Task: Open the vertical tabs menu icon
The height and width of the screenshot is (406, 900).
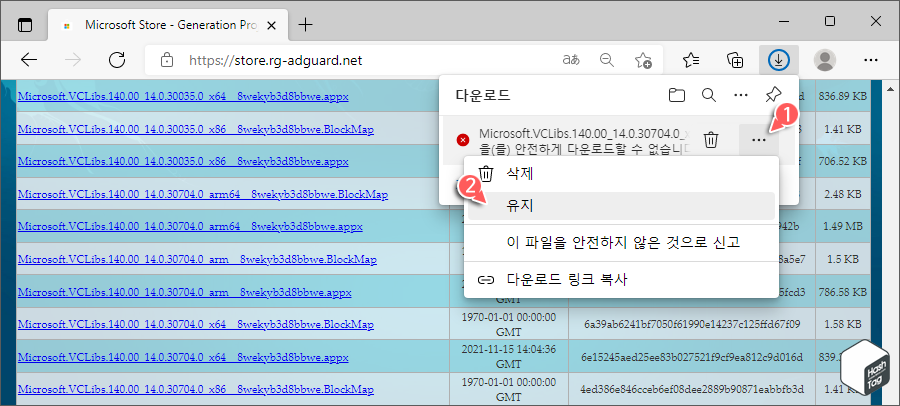Action: [x=25, y=25]
